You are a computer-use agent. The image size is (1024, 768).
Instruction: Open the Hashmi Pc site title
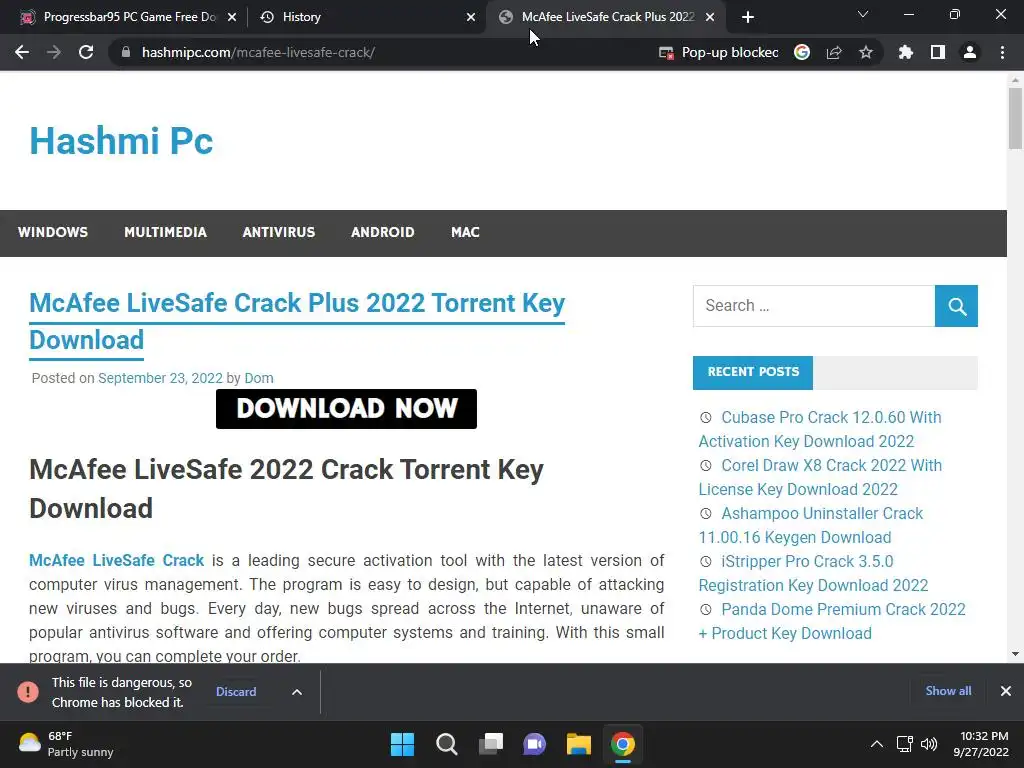pos(121,140)
